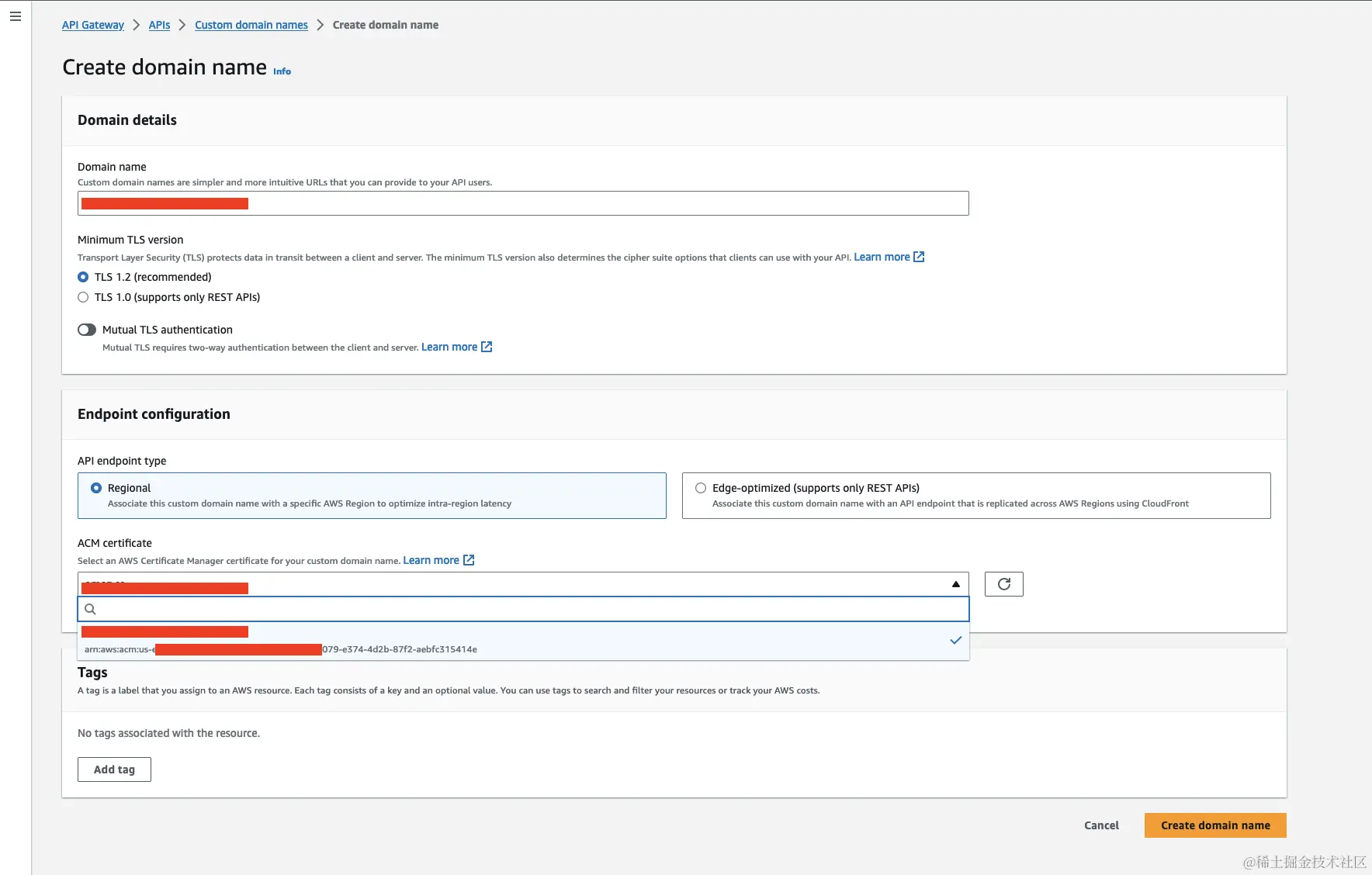This screenshot has width=1372, height=875.
Task: Go to API Gateway breadcrumb
Action: (93, 25)
